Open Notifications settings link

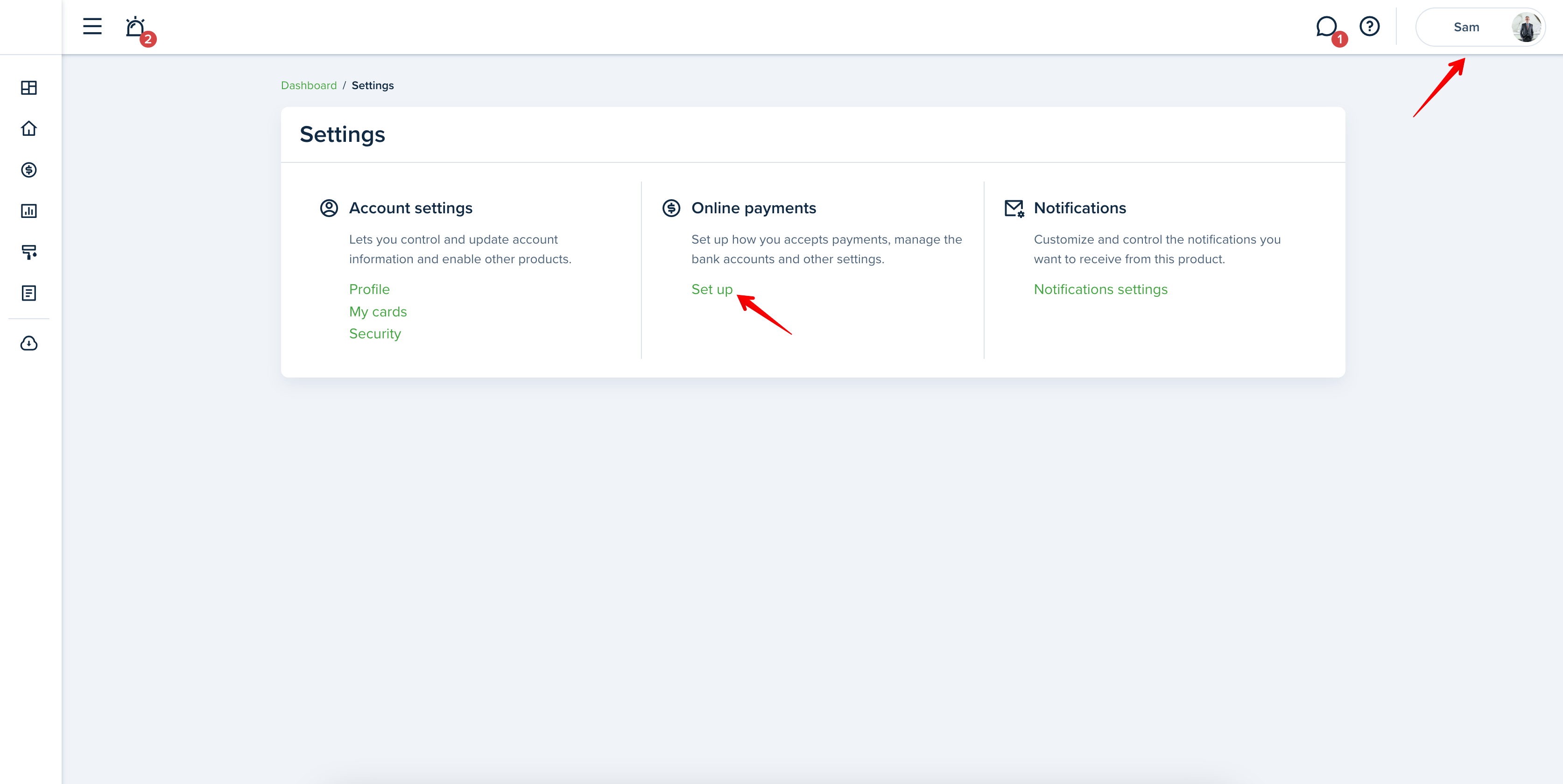1101,289
